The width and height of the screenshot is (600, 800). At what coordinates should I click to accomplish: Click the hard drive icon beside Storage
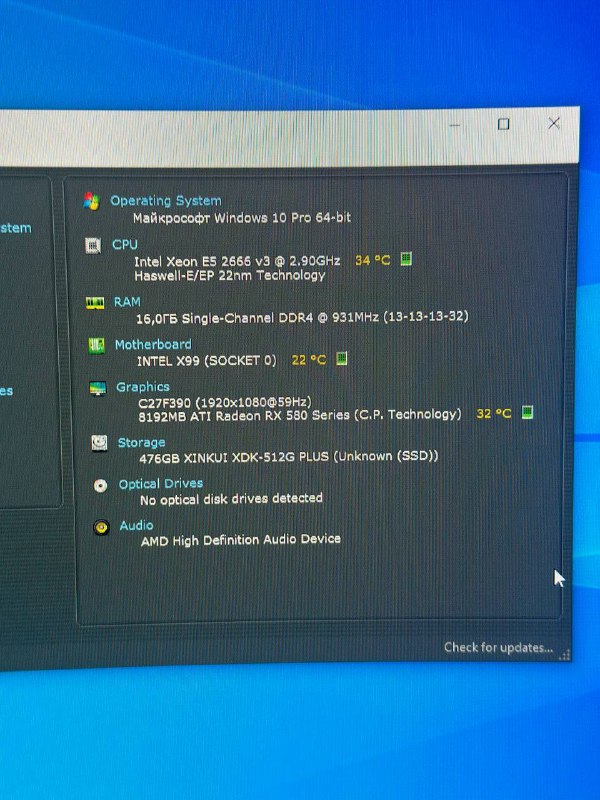click(x=99, y=443)
